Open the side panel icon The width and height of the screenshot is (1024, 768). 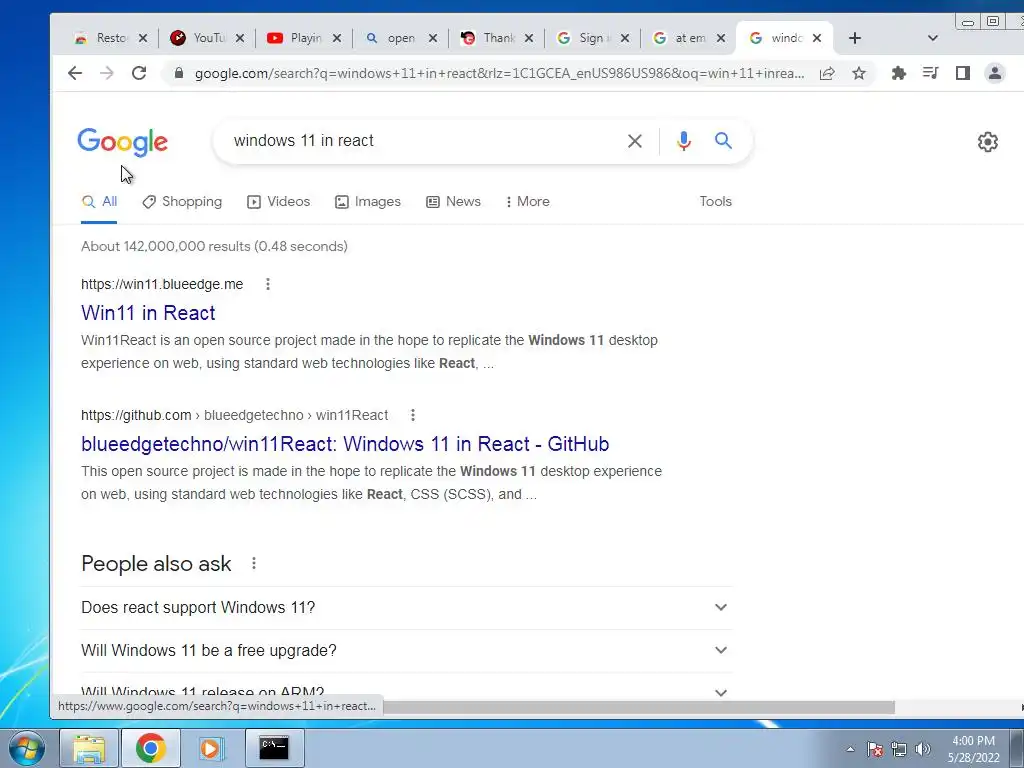pyautogui.click(x=963, y=73)
